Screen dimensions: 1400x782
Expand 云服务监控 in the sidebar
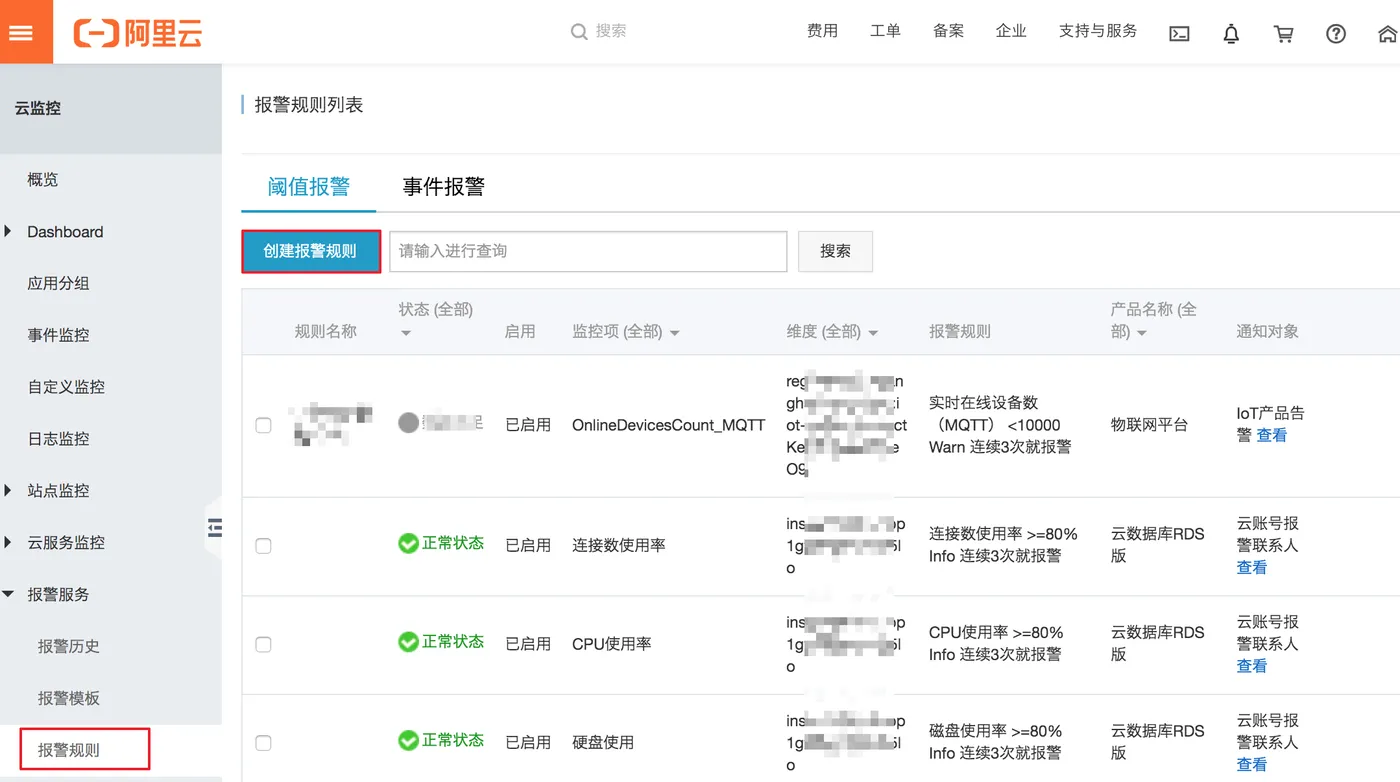8,543
